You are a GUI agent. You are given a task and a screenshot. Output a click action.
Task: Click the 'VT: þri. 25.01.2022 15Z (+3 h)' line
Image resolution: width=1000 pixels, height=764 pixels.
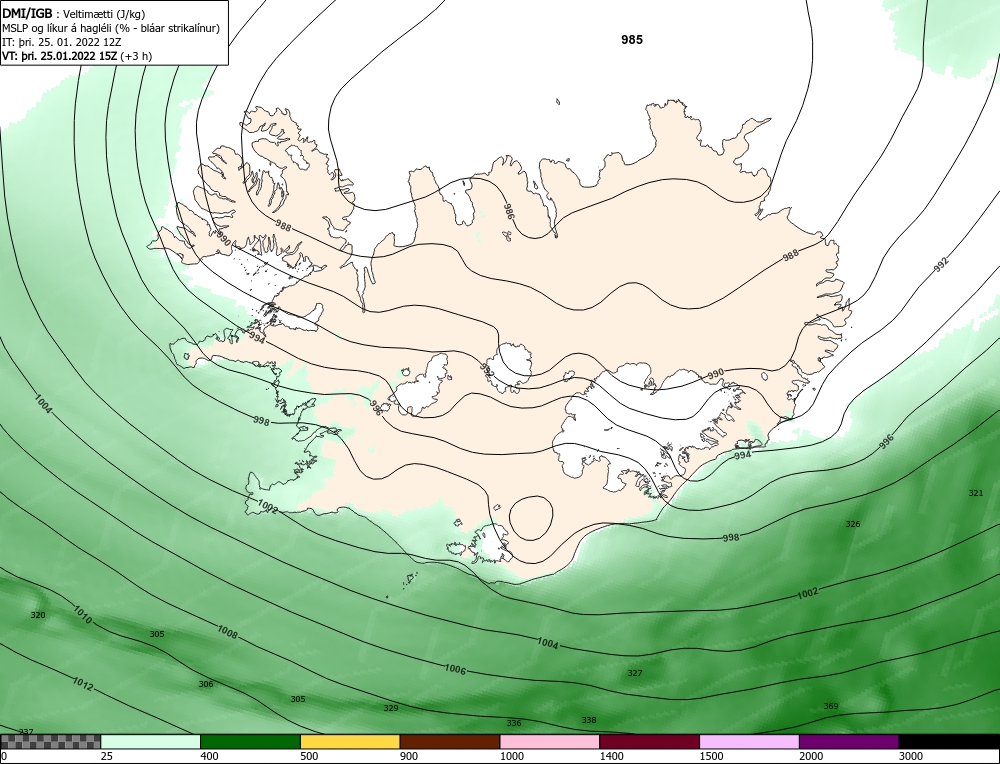[x=77, y=56]
